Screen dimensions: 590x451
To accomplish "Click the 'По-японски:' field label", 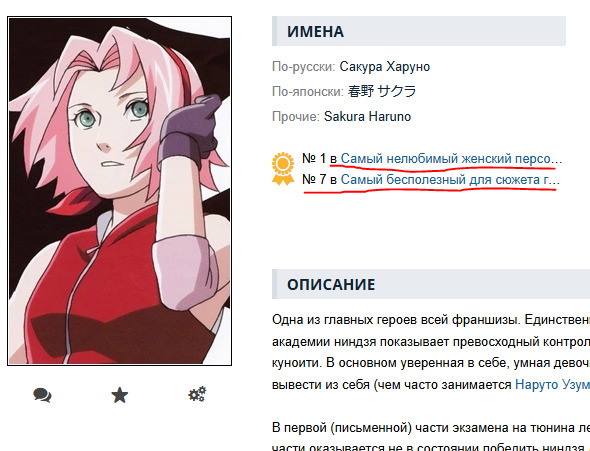I will [307, 91].
